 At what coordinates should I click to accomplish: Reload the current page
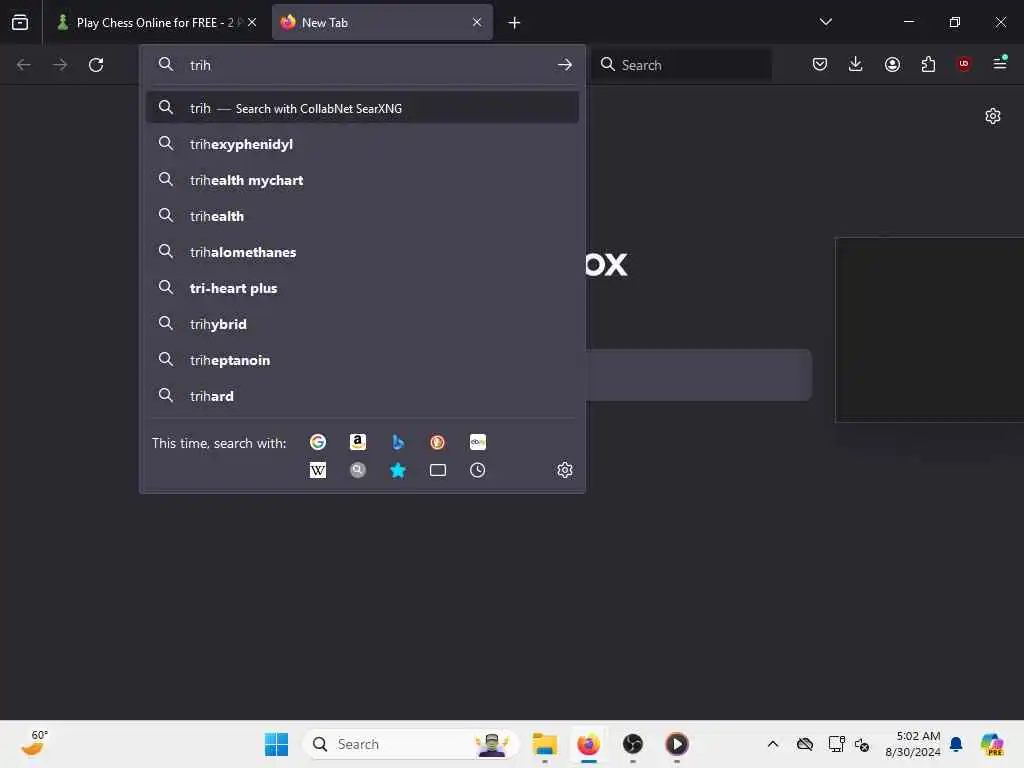pos(96,65)
